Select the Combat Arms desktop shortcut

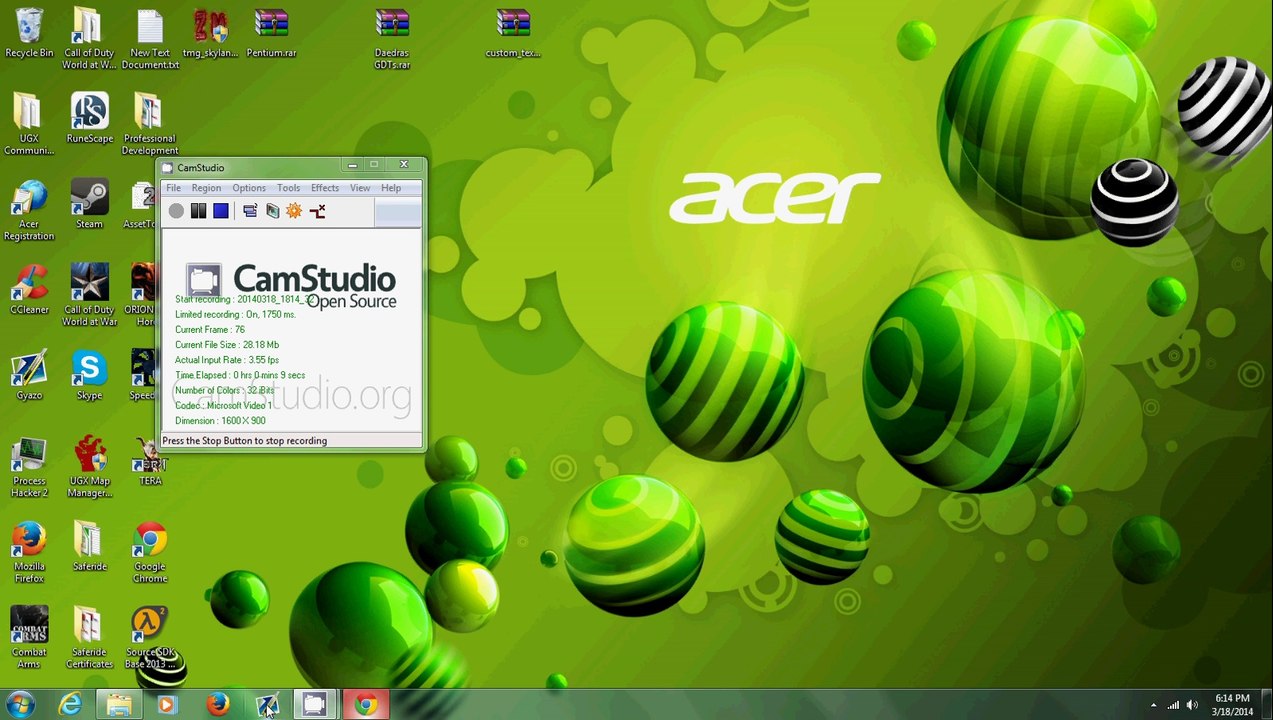click(x=29, y=638)
